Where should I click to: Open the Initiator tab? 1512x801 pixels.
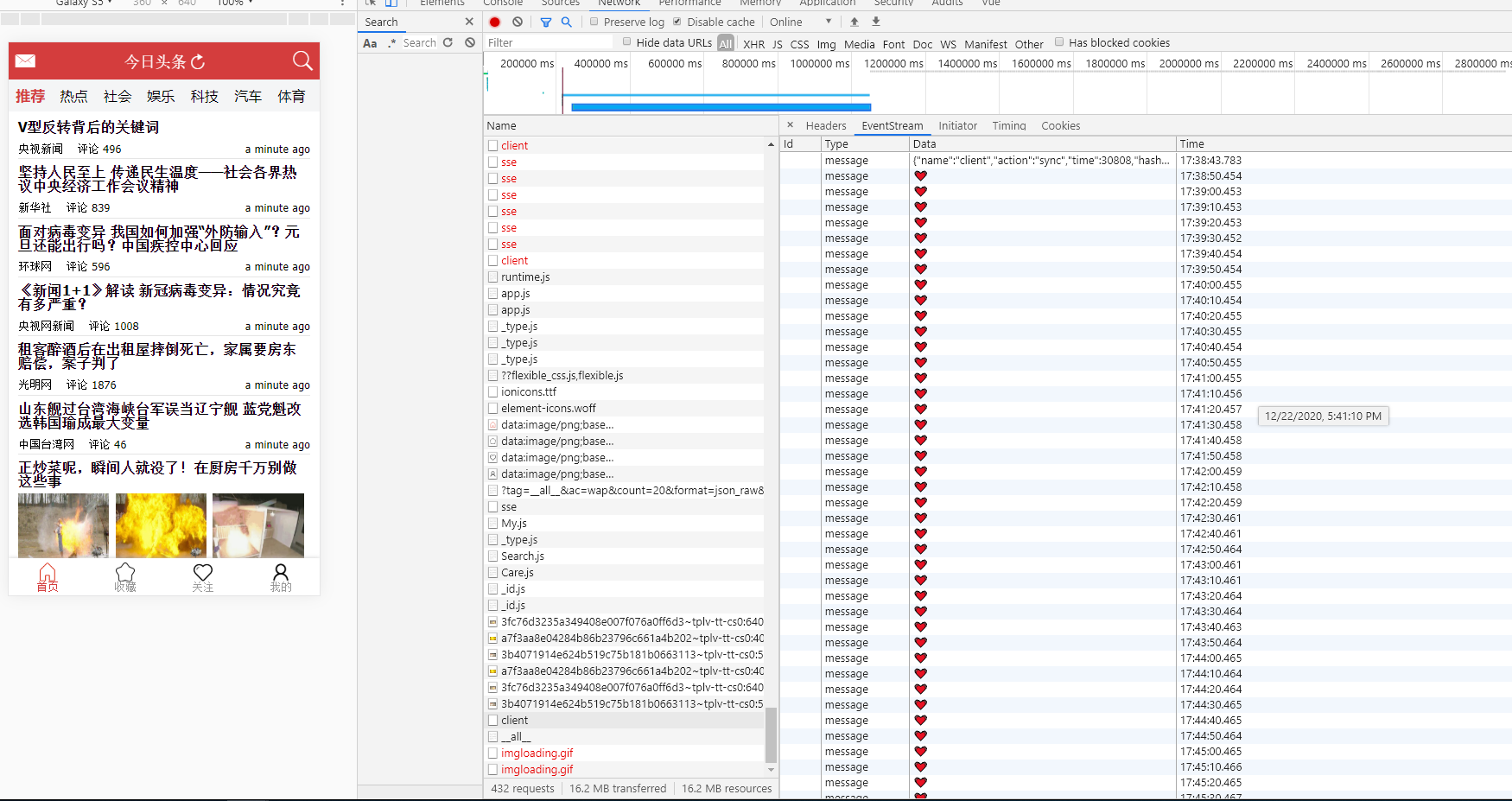(958, 125)
